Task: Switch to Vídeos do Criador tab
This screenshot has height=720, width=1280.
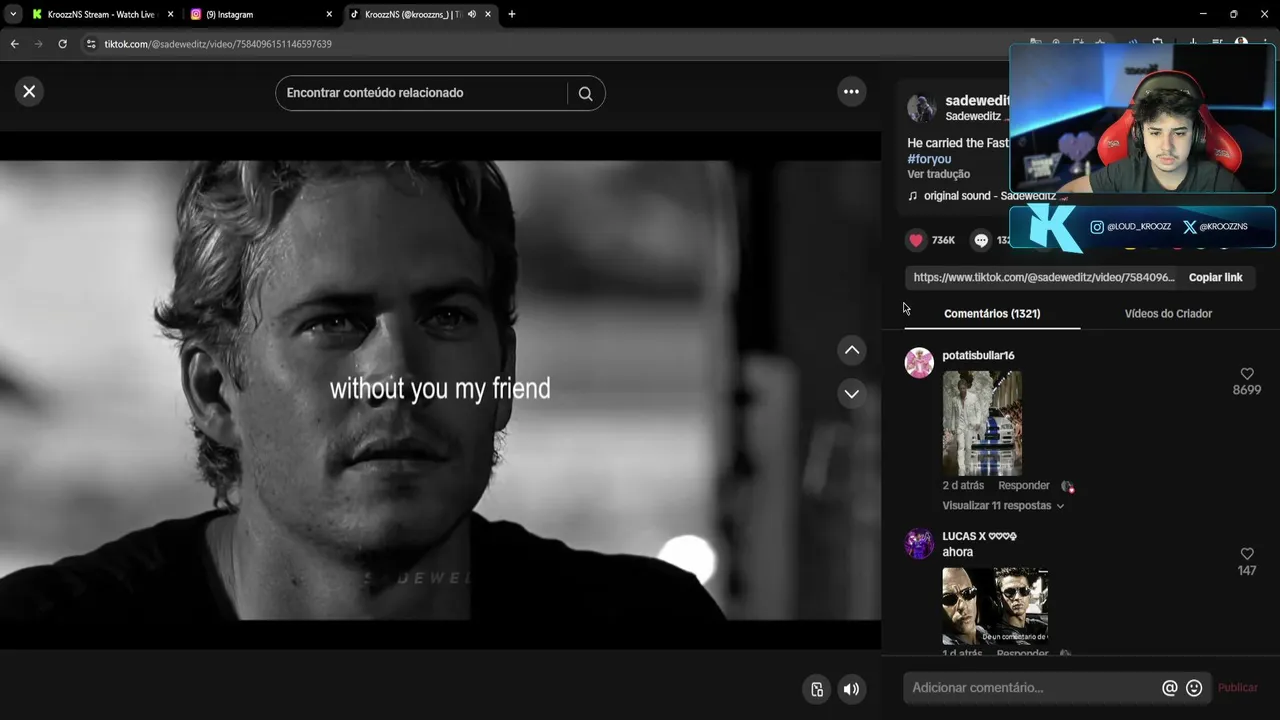Action: (x=1168, y=313)
